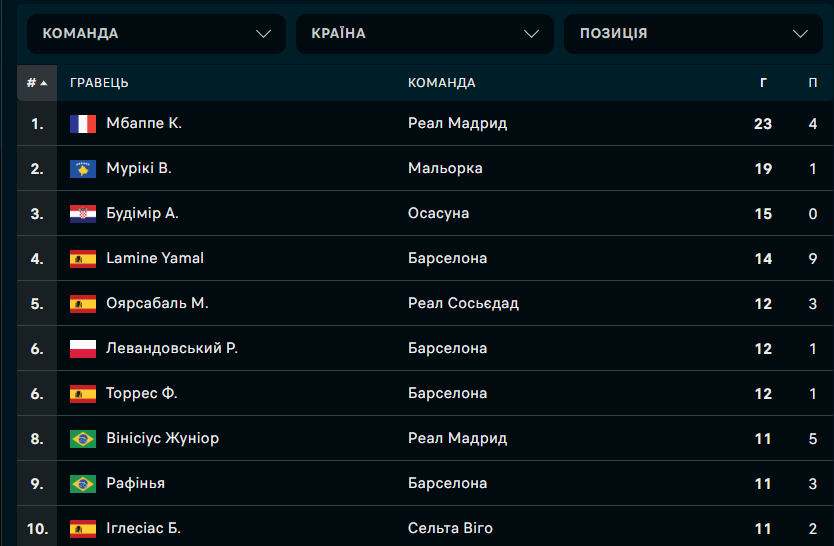Image resolution: width=834 pixels, height=546 pixels.
Task: Click the Kosovo flag next to Мурікі В.
Action: (x=83, y=169)
